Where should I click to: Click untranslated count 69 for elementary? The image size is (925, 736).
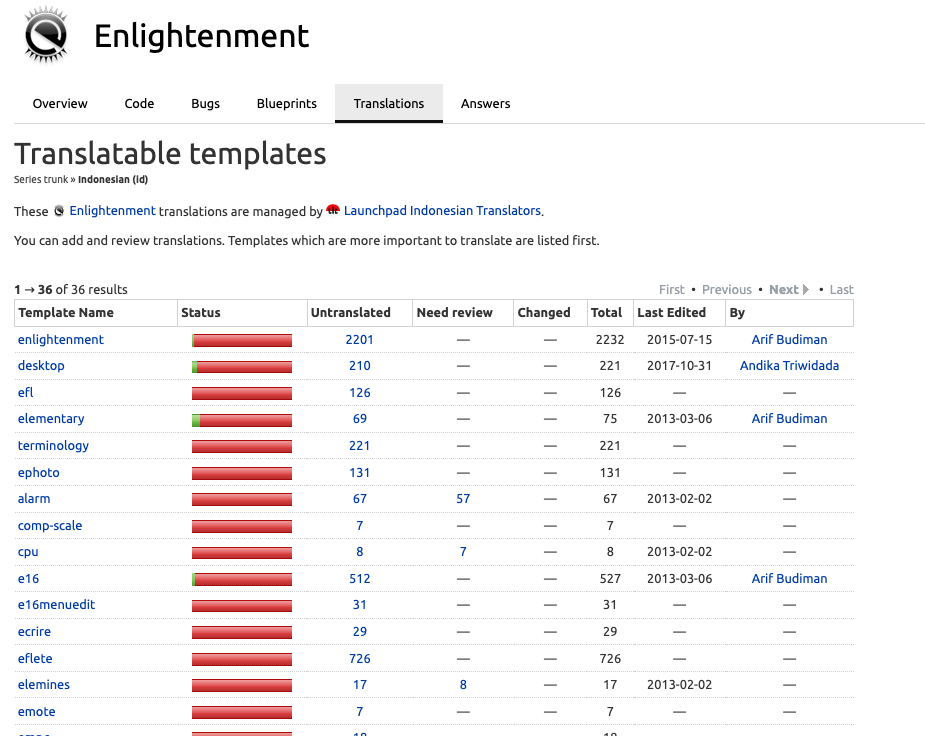point(360,419)
